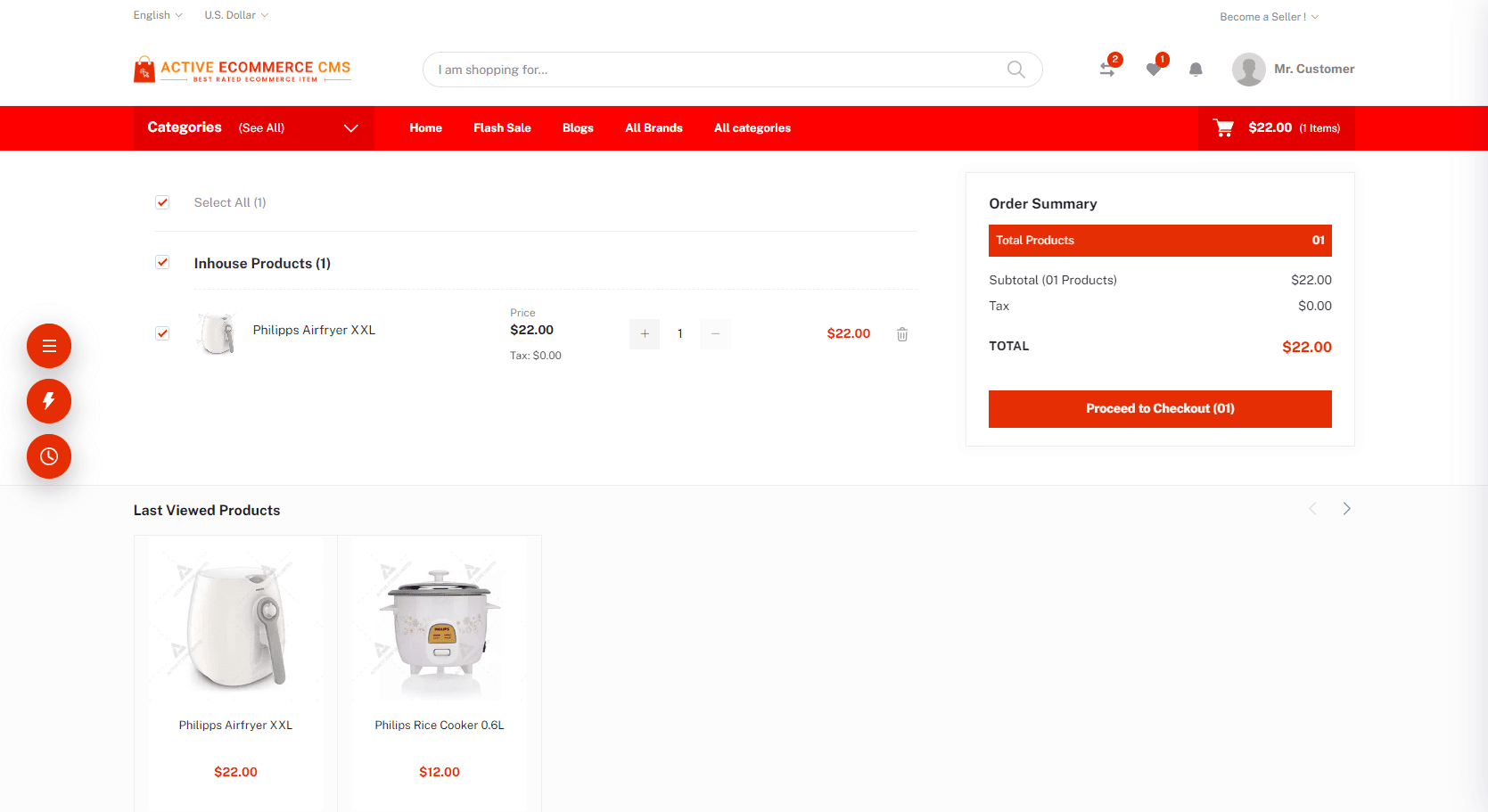Uncheck the Philipps Airfryer XXL item
Image resolution: width=1488 pixels, height=812 pixels.
tap(162, 333)
